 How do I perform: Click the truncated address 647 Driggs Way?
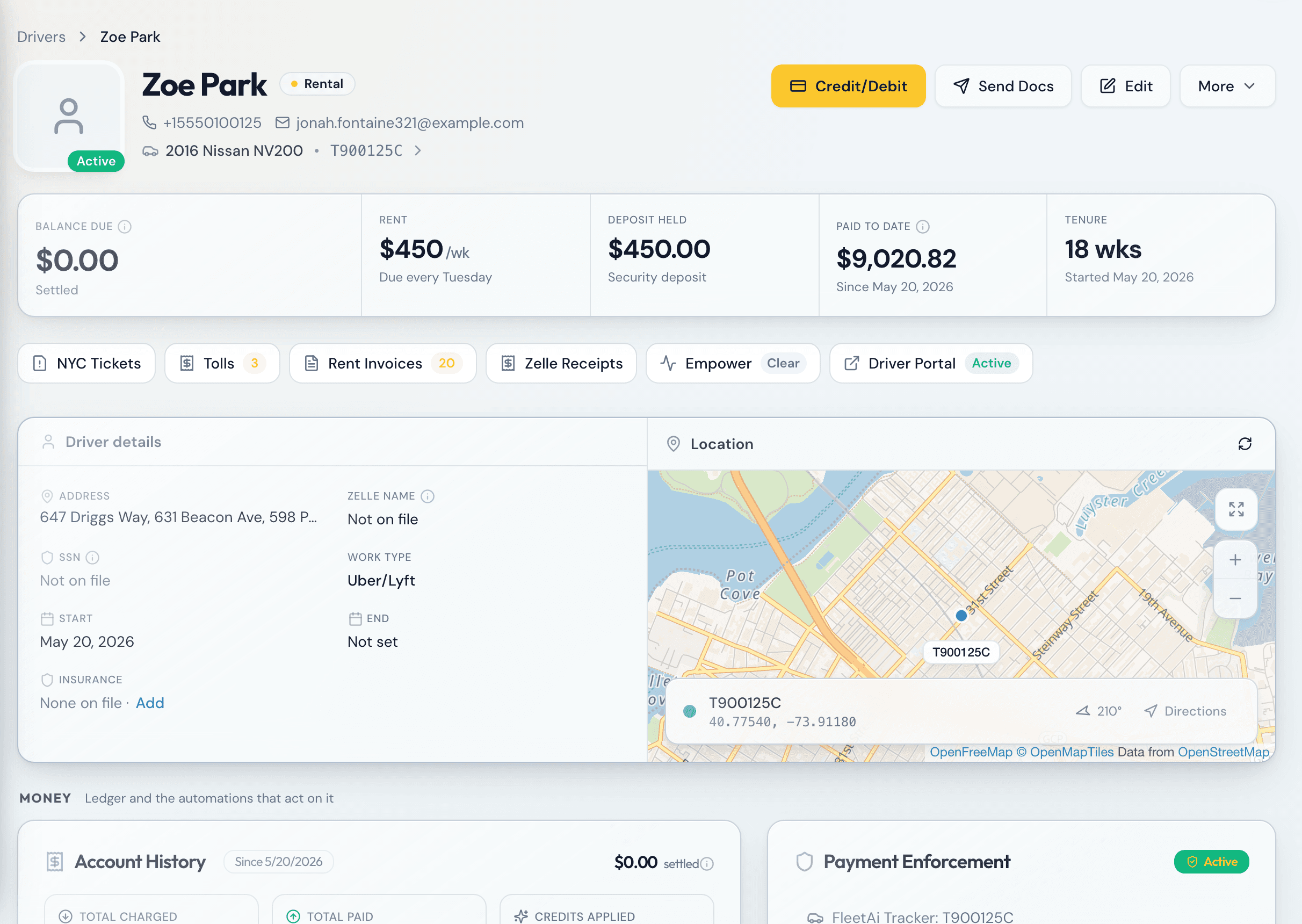178,517
